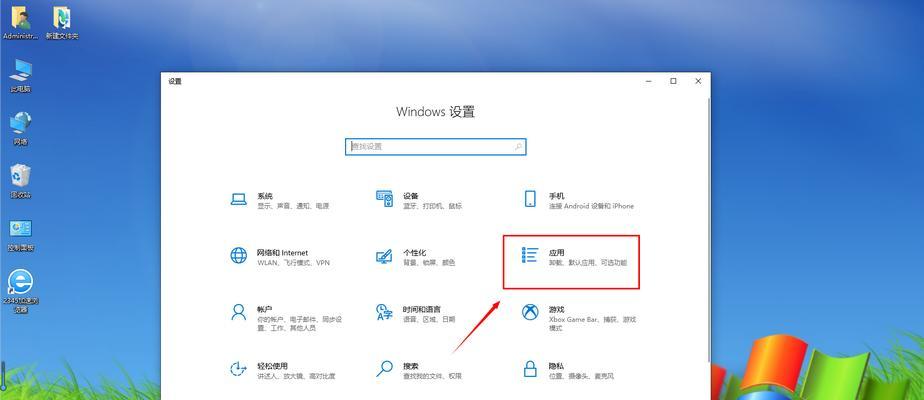The image size is (924, 400).
Task: Open the 搜索 (Search) magnifier category icon
Action: coord(384,369)
